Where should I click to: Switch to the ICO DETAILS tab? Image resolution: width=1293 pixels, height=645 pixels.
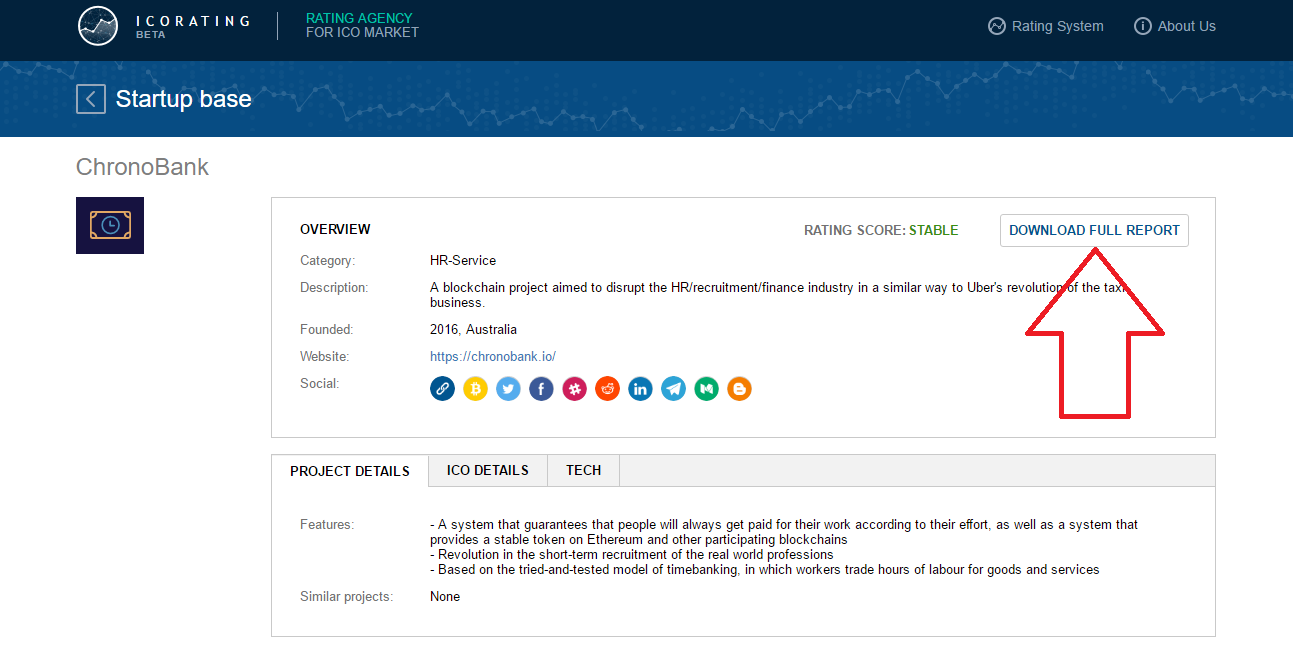tap(488, 470)
